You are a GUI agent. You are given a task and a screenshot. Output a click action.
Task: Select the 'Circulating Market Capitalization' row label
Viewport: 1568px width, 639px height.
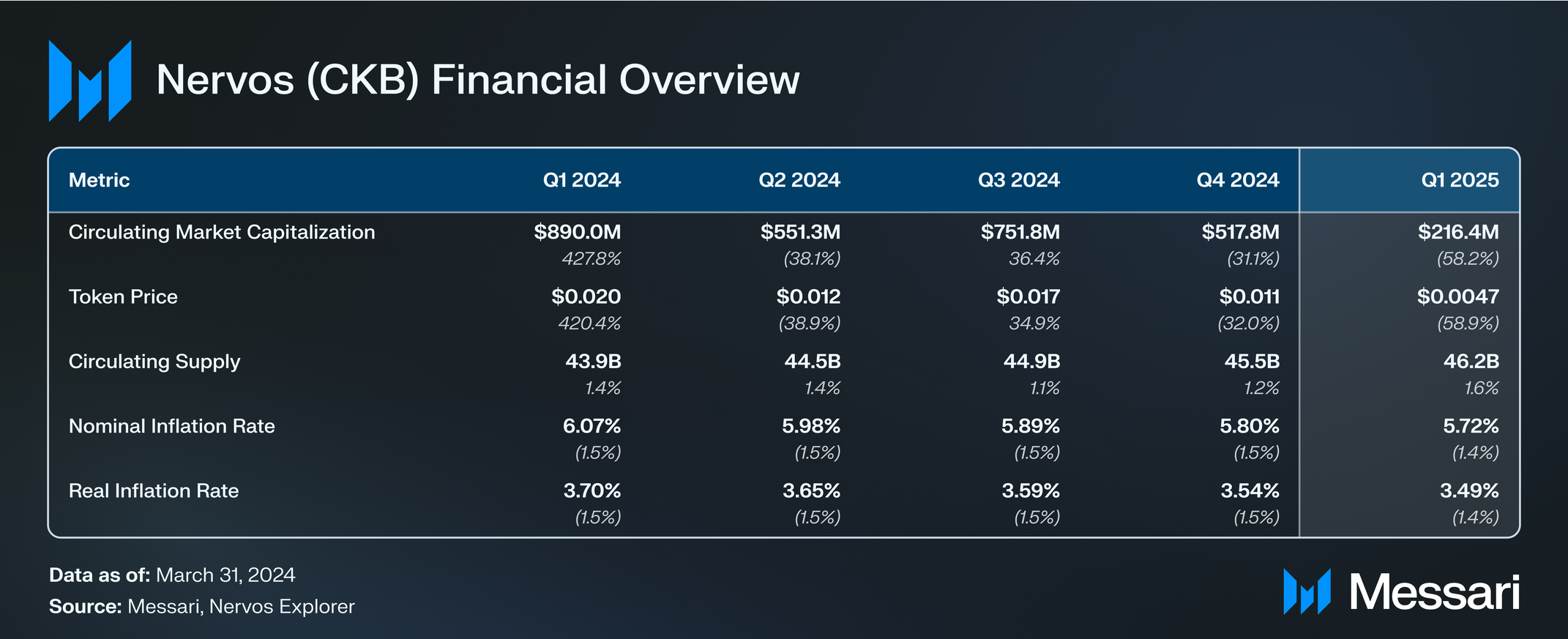(222, 232)
